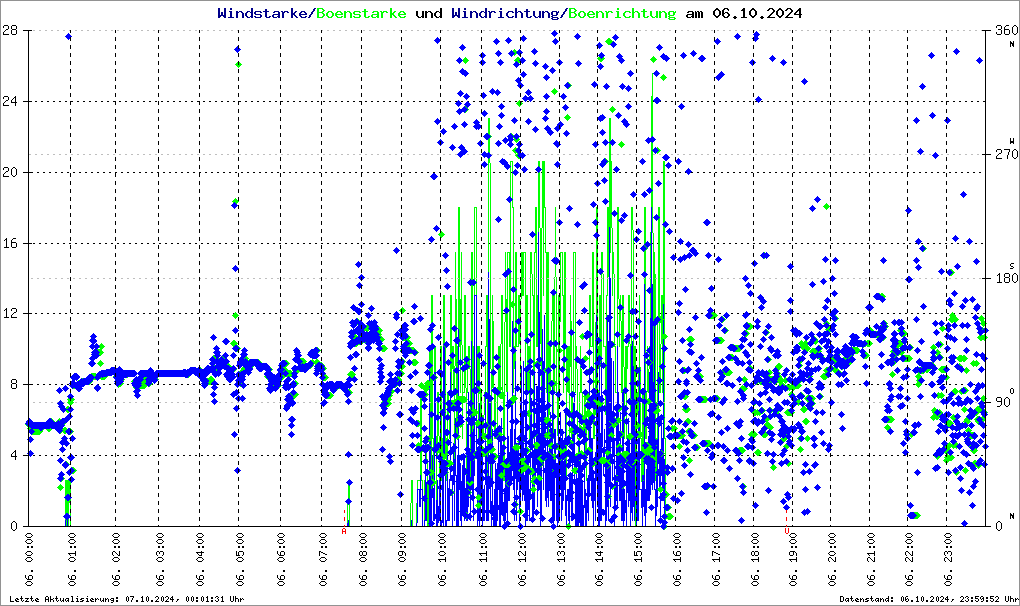The width and height of the screenshot is (1020, 606).
Task: Click the 360 degree direction axis label
Action: click(x=1006, y=31)
